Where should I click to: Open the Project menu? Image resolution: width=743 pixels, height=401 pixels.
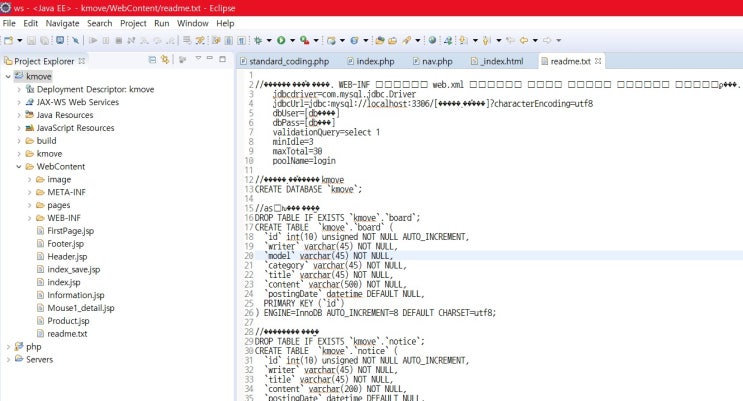tap(133, 23)
